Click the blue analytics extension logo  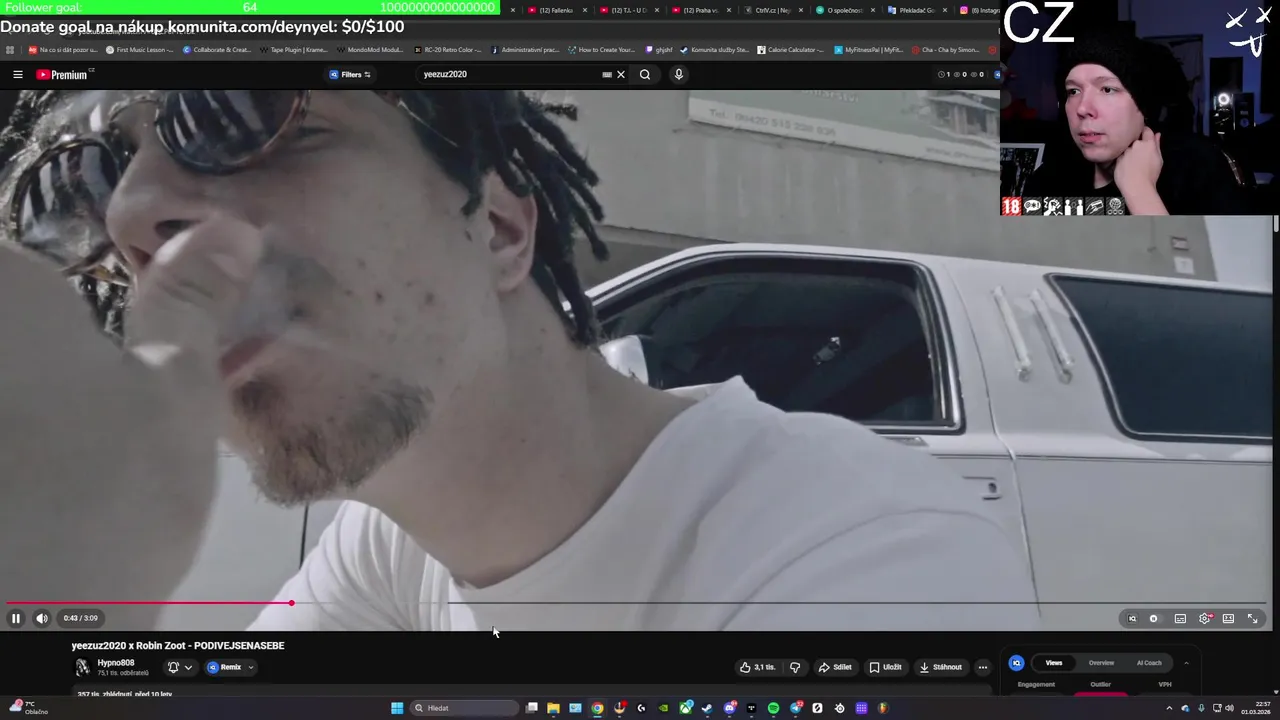(x=1016, y=663)
